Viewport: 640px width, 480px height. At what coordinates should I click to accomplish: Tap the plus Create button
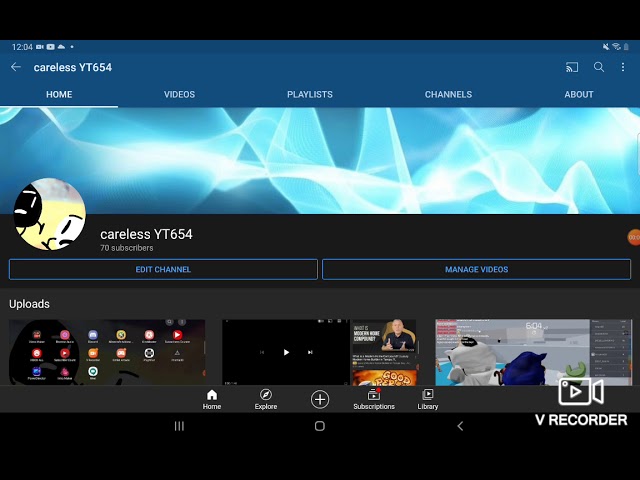tap(320, 399)
